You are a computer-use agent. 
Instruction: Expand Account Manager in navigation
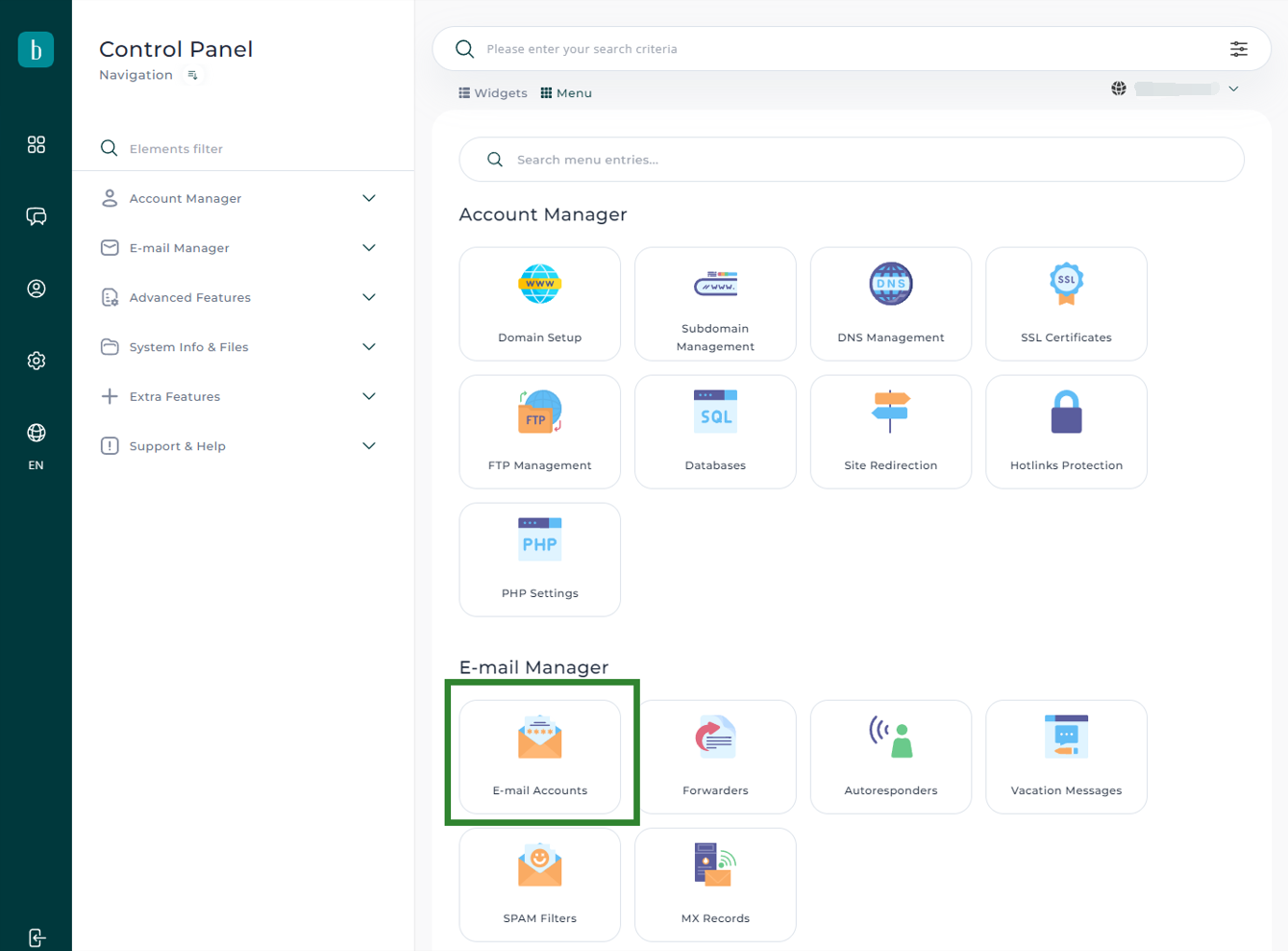pyautogui.click(x=368, y=198)
